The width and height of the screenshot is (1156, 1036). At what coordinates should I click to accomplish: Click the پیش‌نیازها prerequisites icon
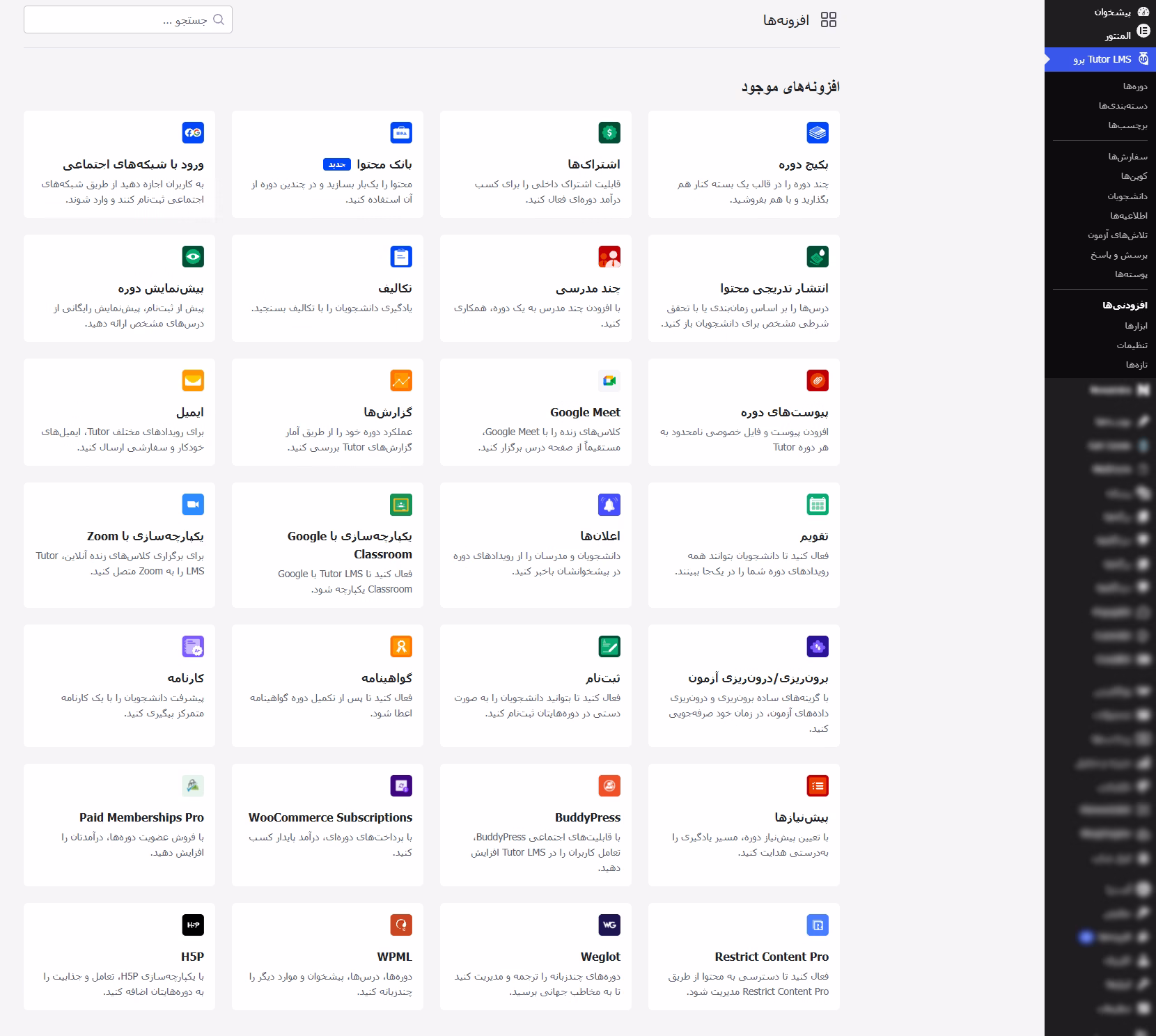[x=818, y=785]
